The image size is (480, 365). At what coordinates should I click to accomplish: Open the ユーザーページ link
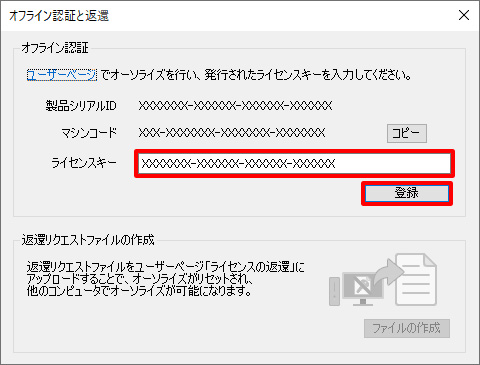tap(62, 75)
